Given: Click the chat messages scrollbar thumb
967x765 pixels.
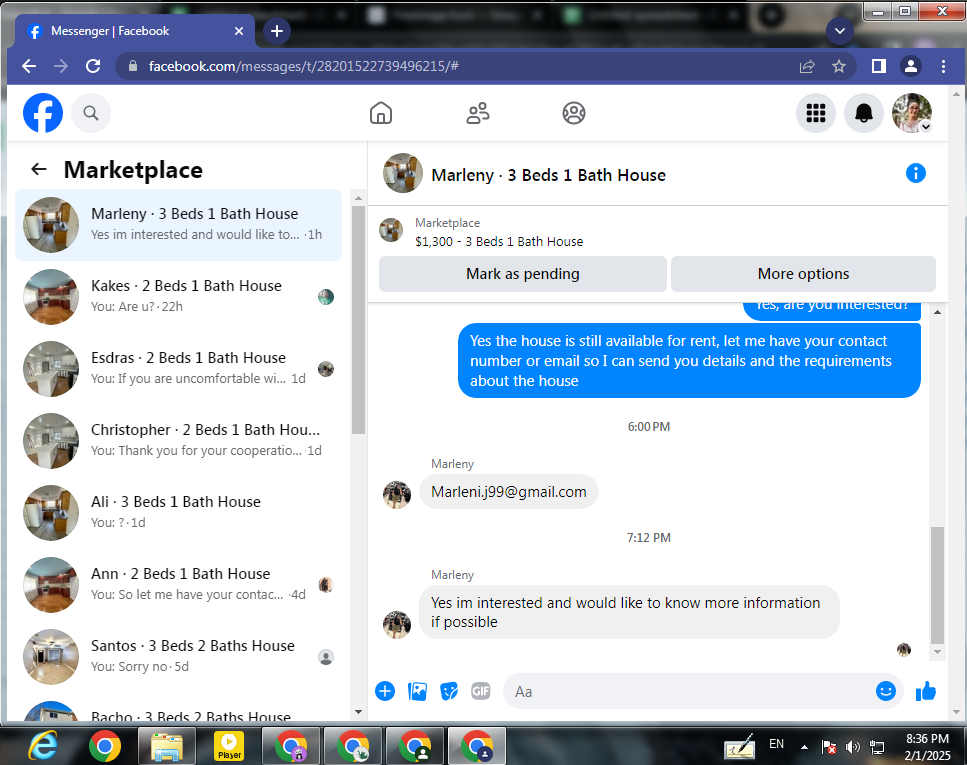Looking at the screenshot, I should [x=937, y=585].
